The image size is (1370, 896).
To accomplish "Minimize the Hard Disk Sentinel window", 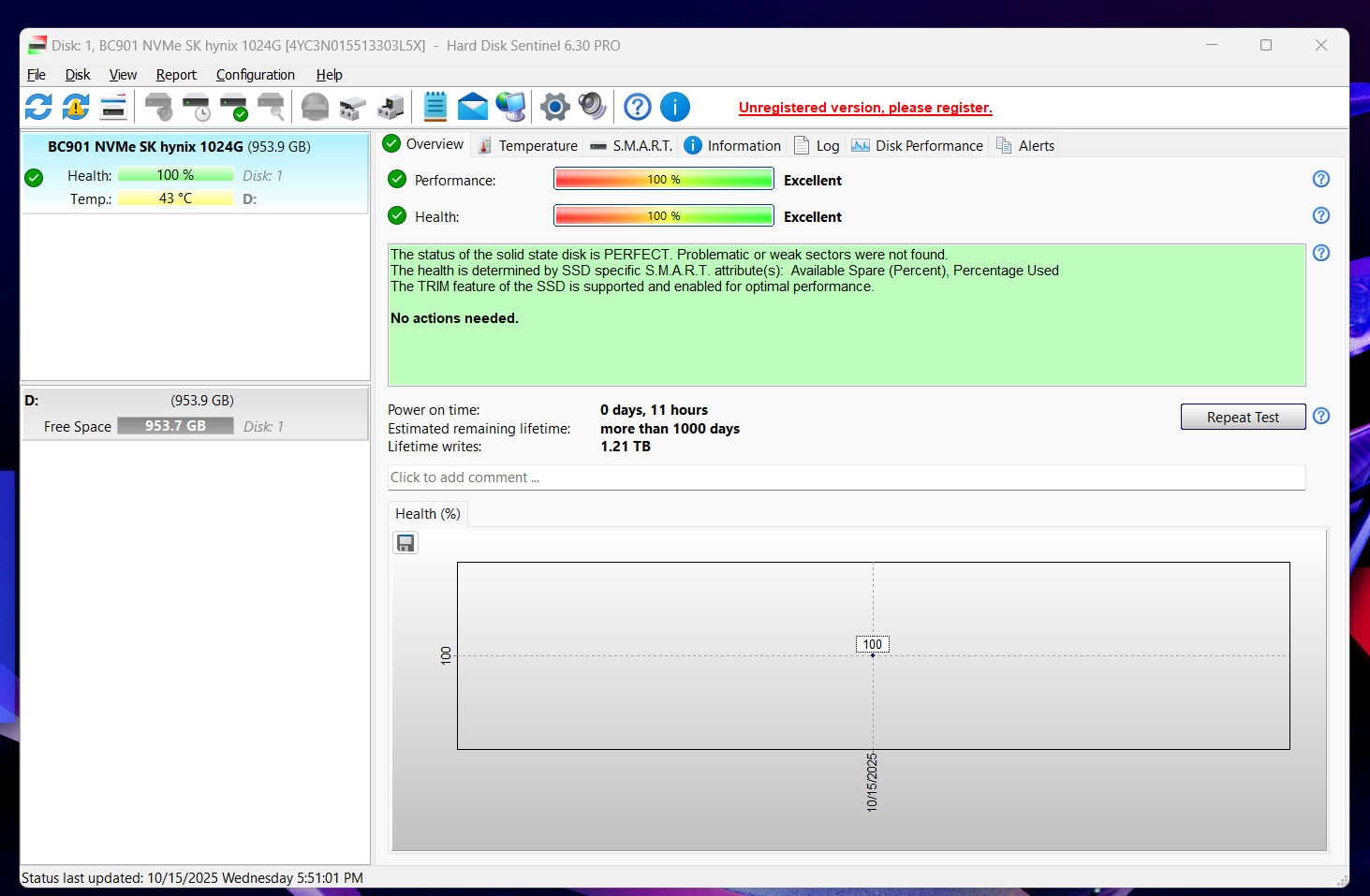I will 1212,45.
